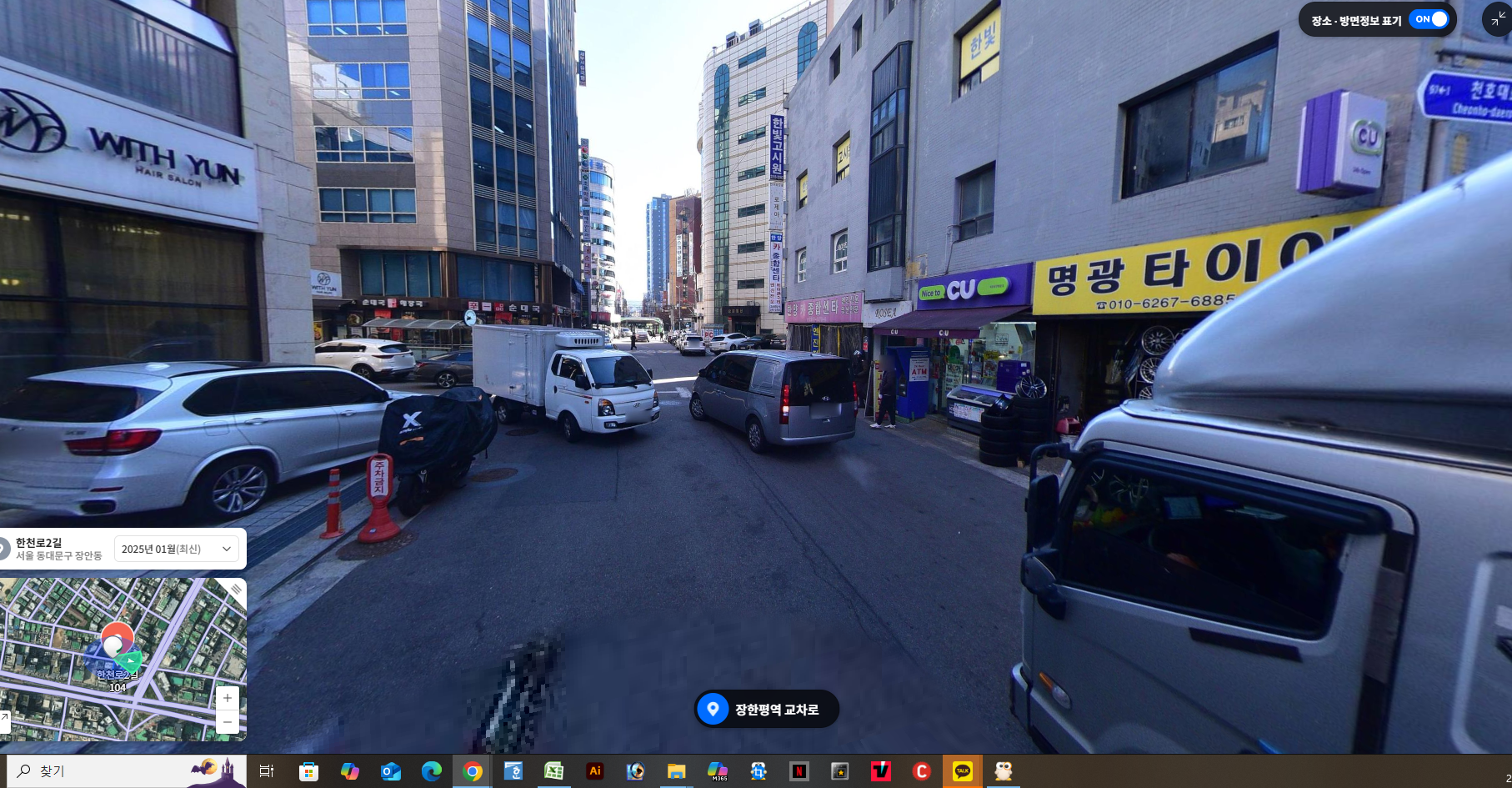
Task: Zoom in the minimap with plus button
Action: pos(228,698)
